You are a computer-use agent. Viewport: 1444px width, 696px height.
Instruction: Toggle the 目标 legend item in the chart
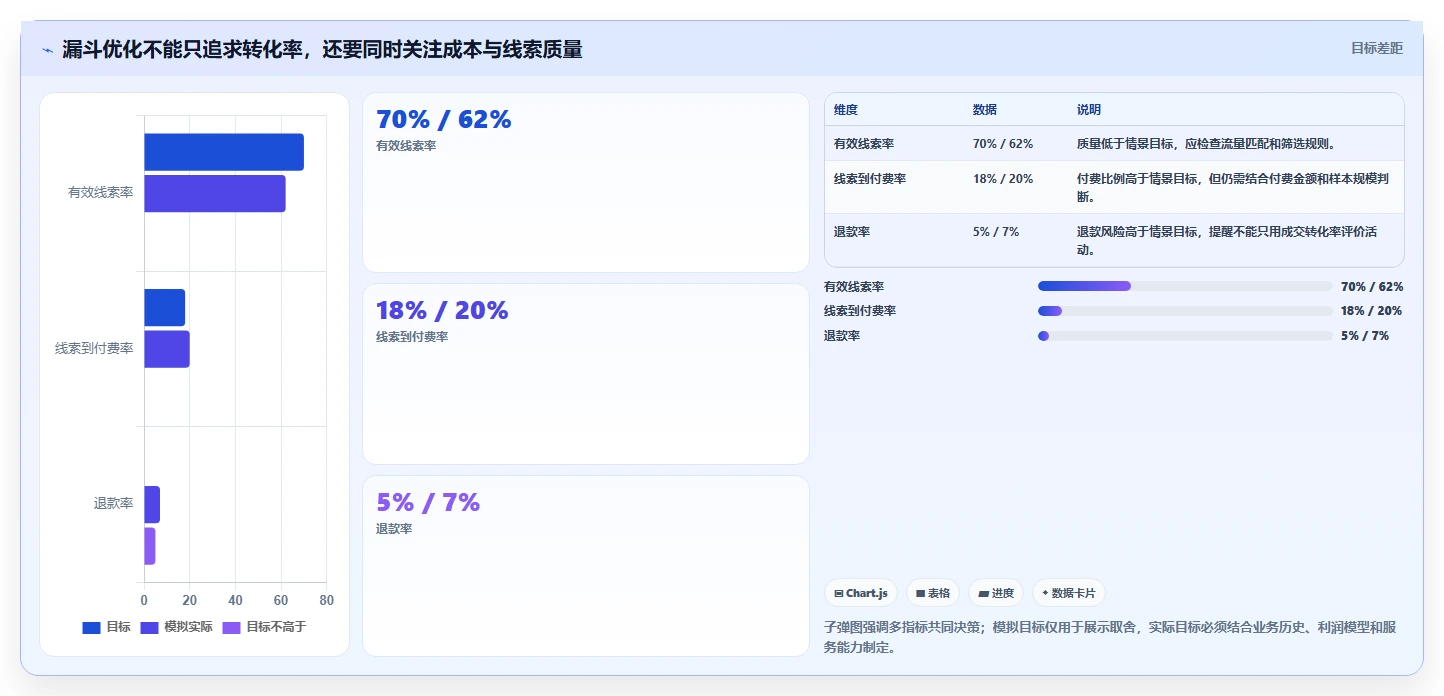click(107, 627)
